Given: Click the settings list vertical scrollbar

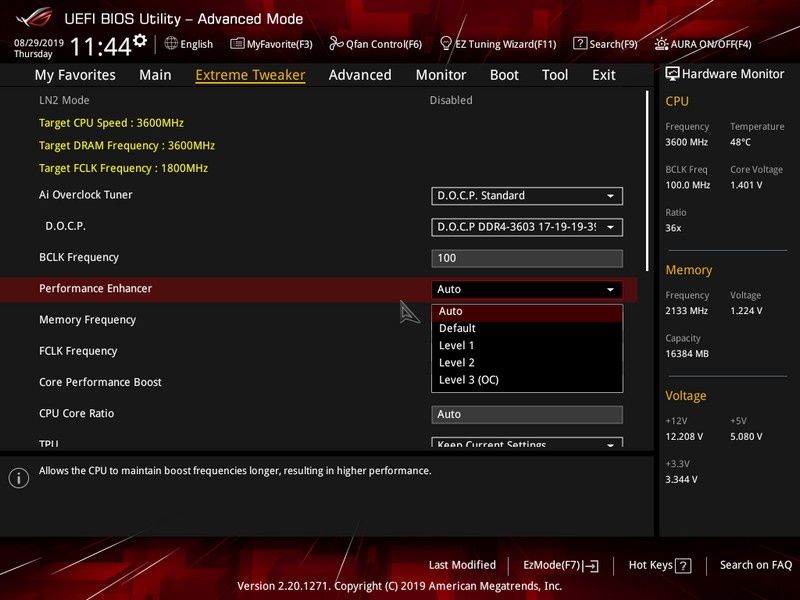Looking at the screenshot, I should [x=647, y=181].
